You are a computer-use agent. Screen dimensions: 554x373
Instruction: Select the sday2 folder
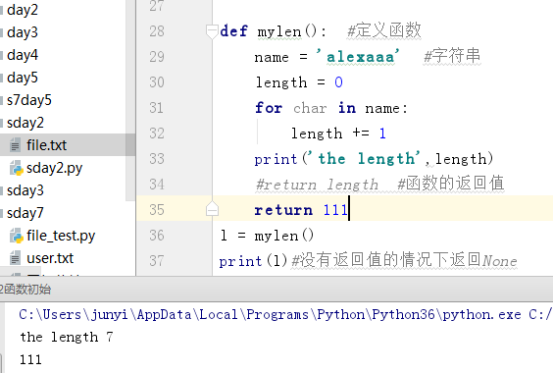click(x=25, y=123)
